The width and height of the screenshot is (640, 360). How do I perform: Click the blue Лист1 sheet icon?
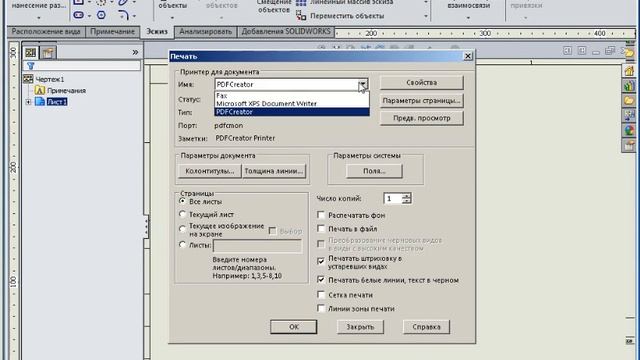[x=40, y=101]
